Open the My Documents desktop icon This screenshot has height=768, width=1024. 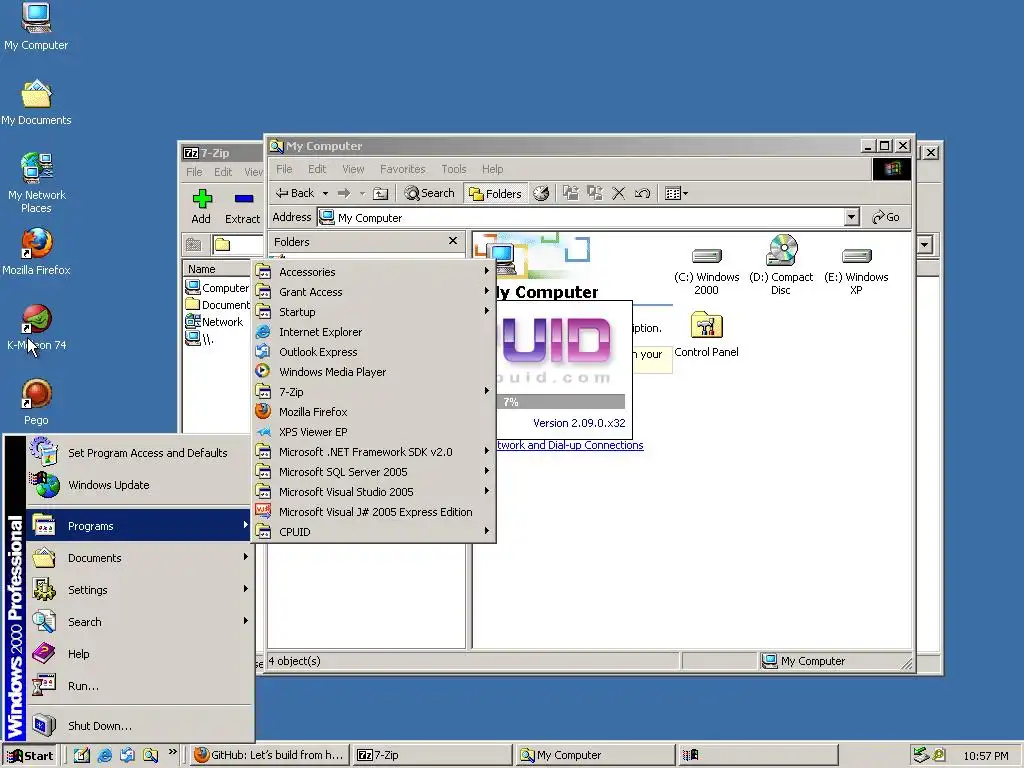tap(36, 102)
